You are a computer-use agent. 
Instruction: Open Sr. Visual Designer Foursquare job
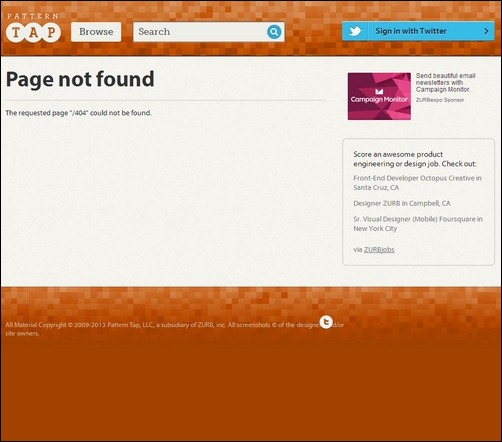(418, 224)
